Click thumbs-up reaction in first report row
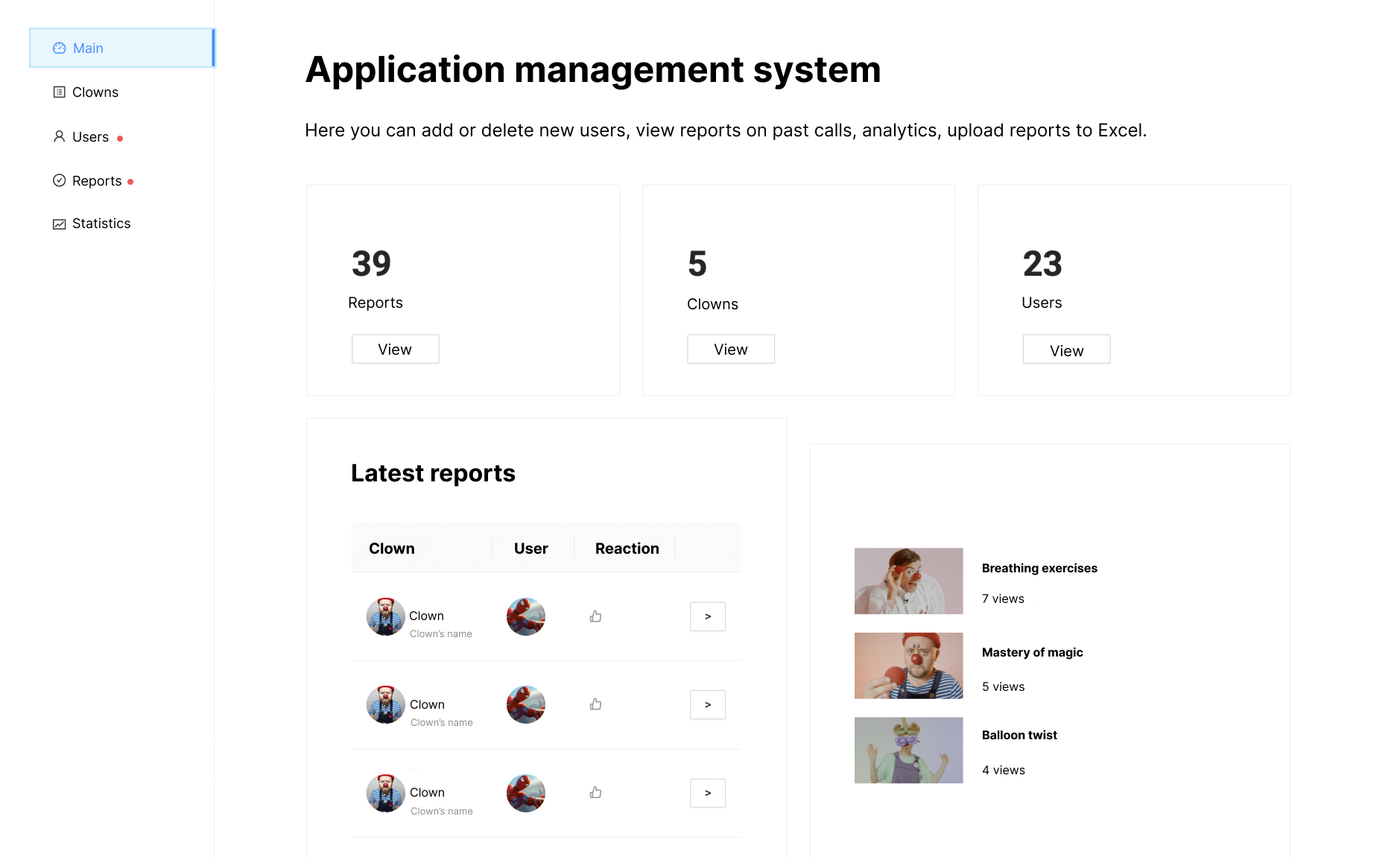Screen dimensions: 1400x857 tap(596, 616)
